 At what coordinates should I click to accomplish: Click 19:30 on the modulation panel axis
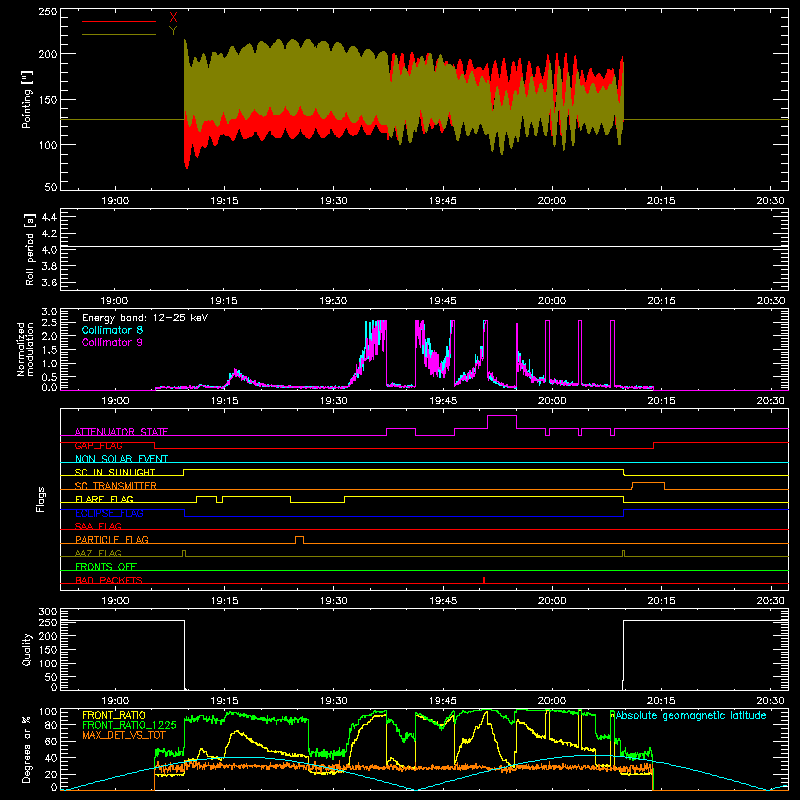[334, 401]
